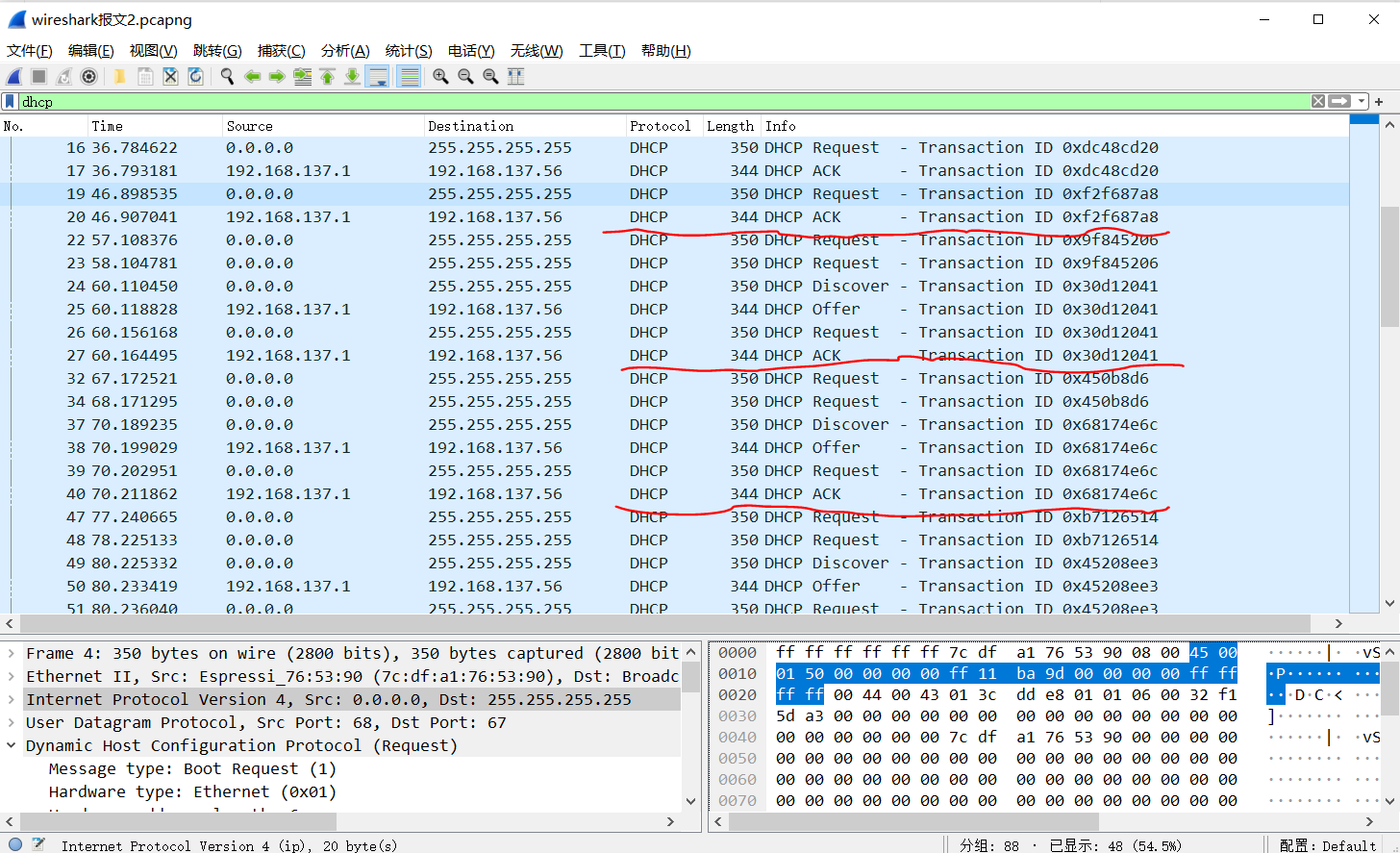1400x853 pixels.
Task: Click the packet list vertical scrollbar thumb
Action: [1389, 267]
